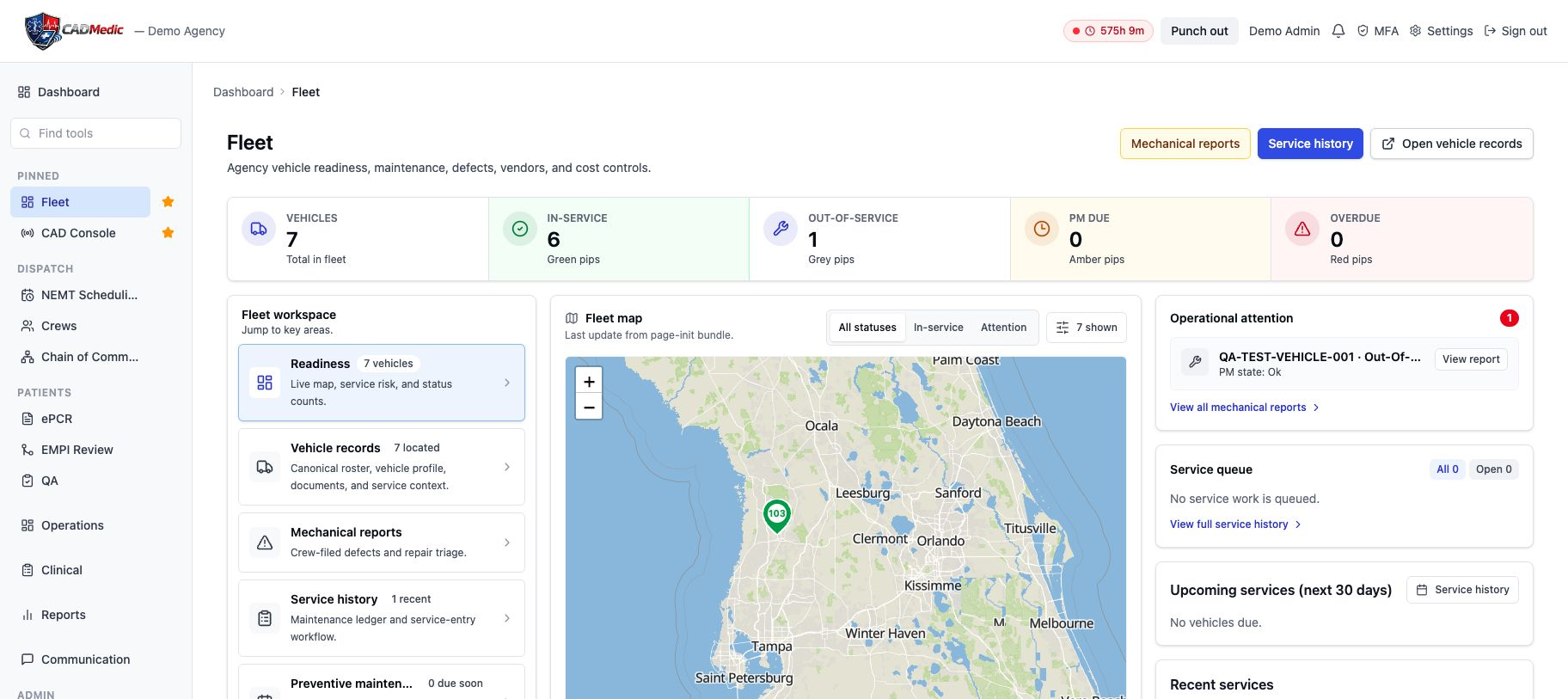Viewport: 1568px width, 699px height.
Task: Click the ePCR document icon
Action: pos(28,419)
